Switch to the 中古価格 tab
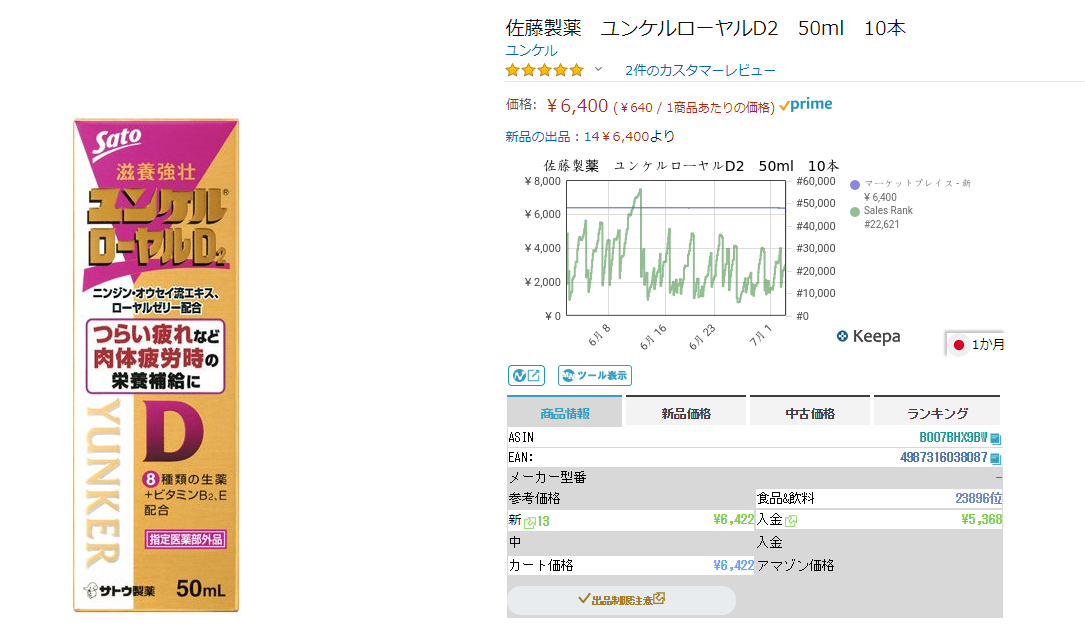The width and height of the screenshot is (1085, 634). pyautogui.click(x=809, y=413)
